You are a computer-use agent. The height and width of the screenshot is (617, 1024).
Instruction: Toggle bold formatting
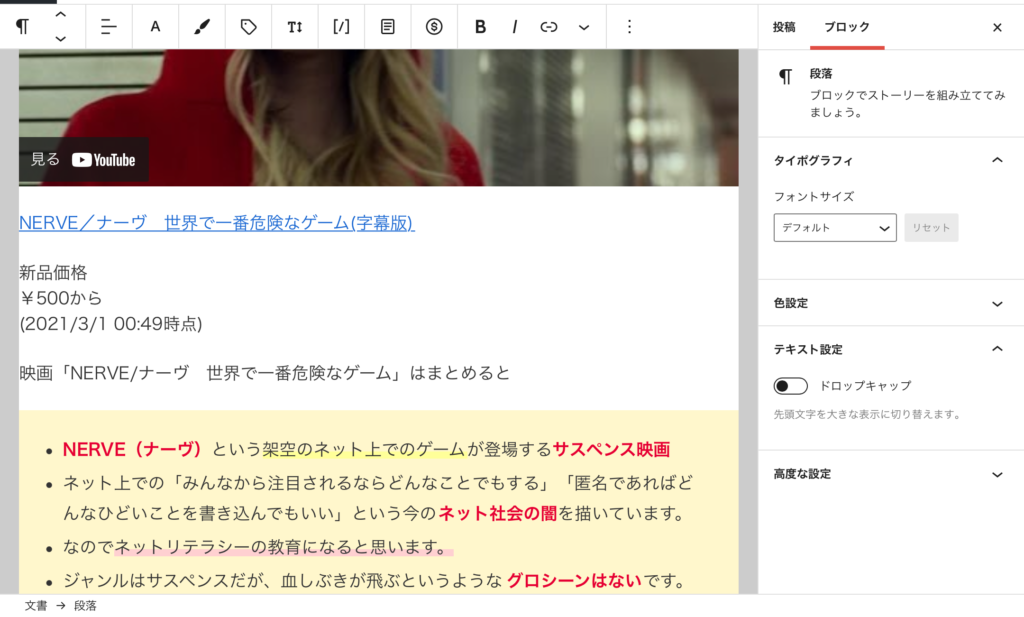point(480,27)
